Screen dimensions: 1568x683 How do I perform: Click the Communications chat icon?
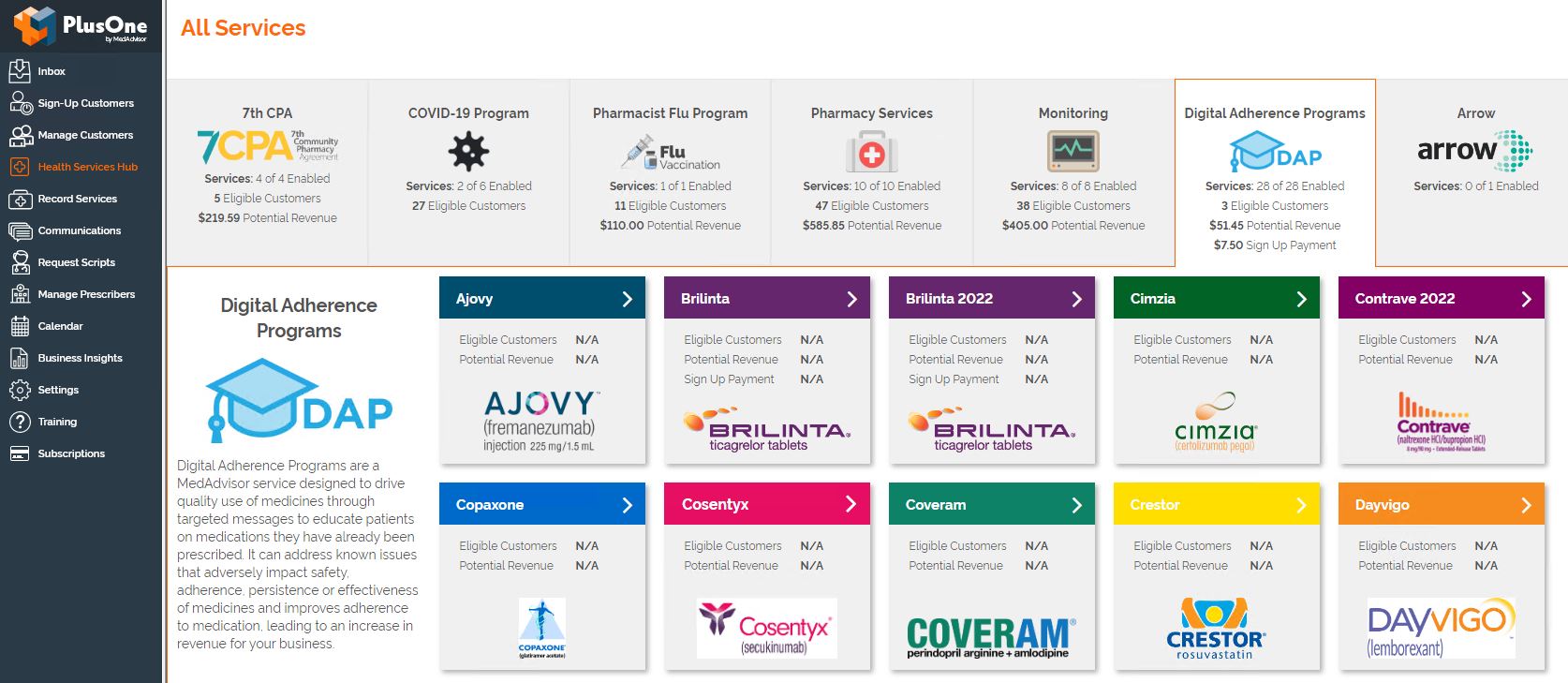(20, 230)
